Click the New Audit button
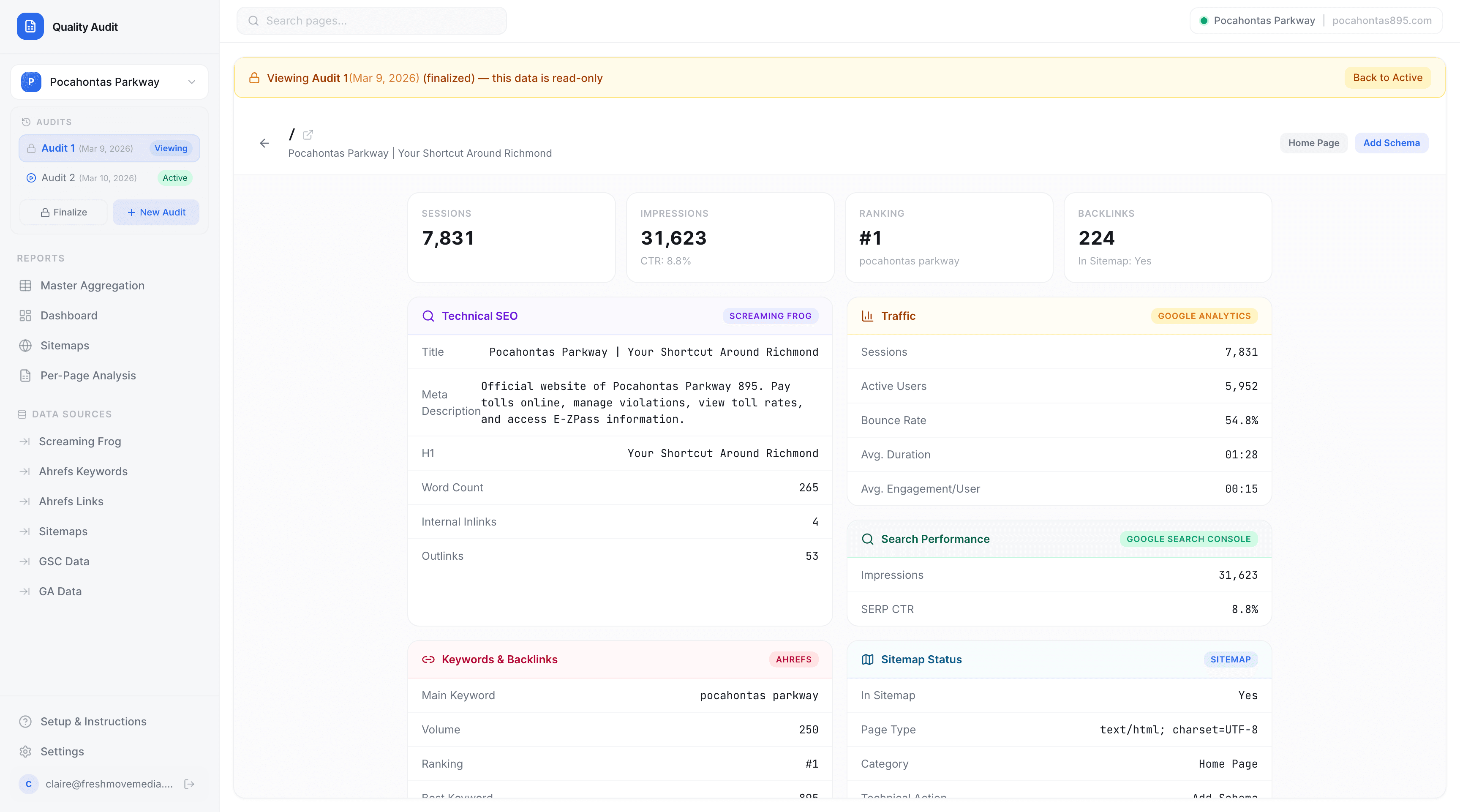 156,212
